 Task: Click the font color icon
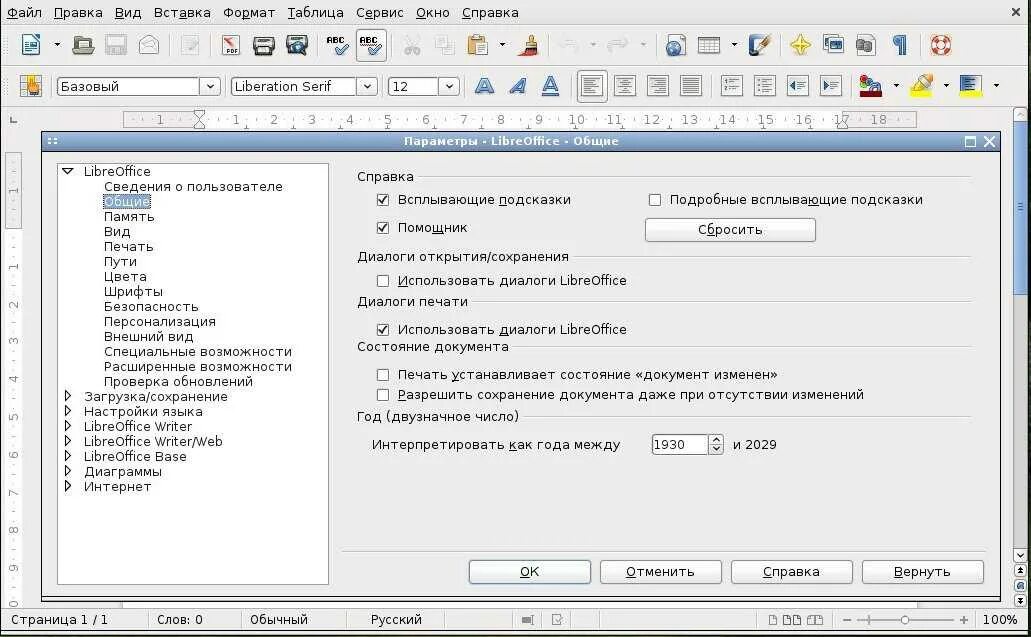click(x=870, y=86)
